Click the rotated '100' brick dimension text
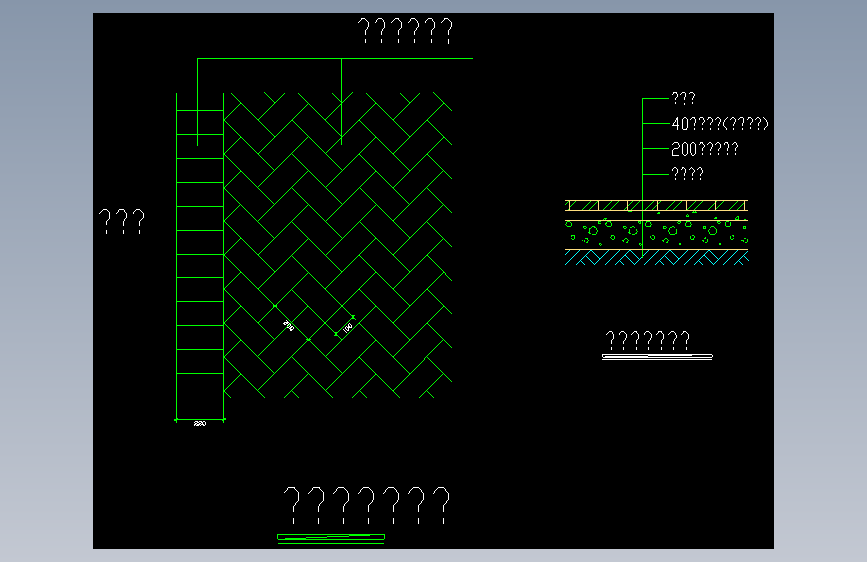The image size is (867, 562). (348, 327)
